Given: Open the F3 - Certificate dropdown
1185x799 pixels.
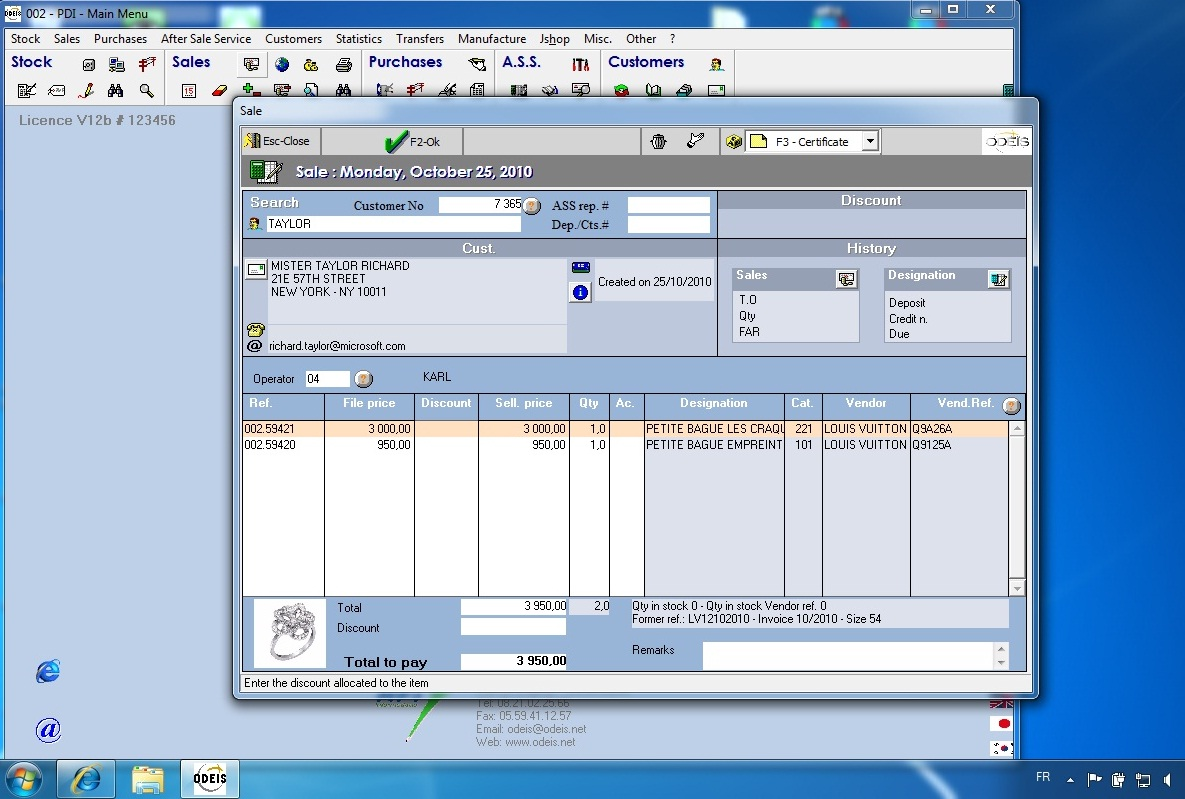Looking at the screenshot, I should (871, 141).
